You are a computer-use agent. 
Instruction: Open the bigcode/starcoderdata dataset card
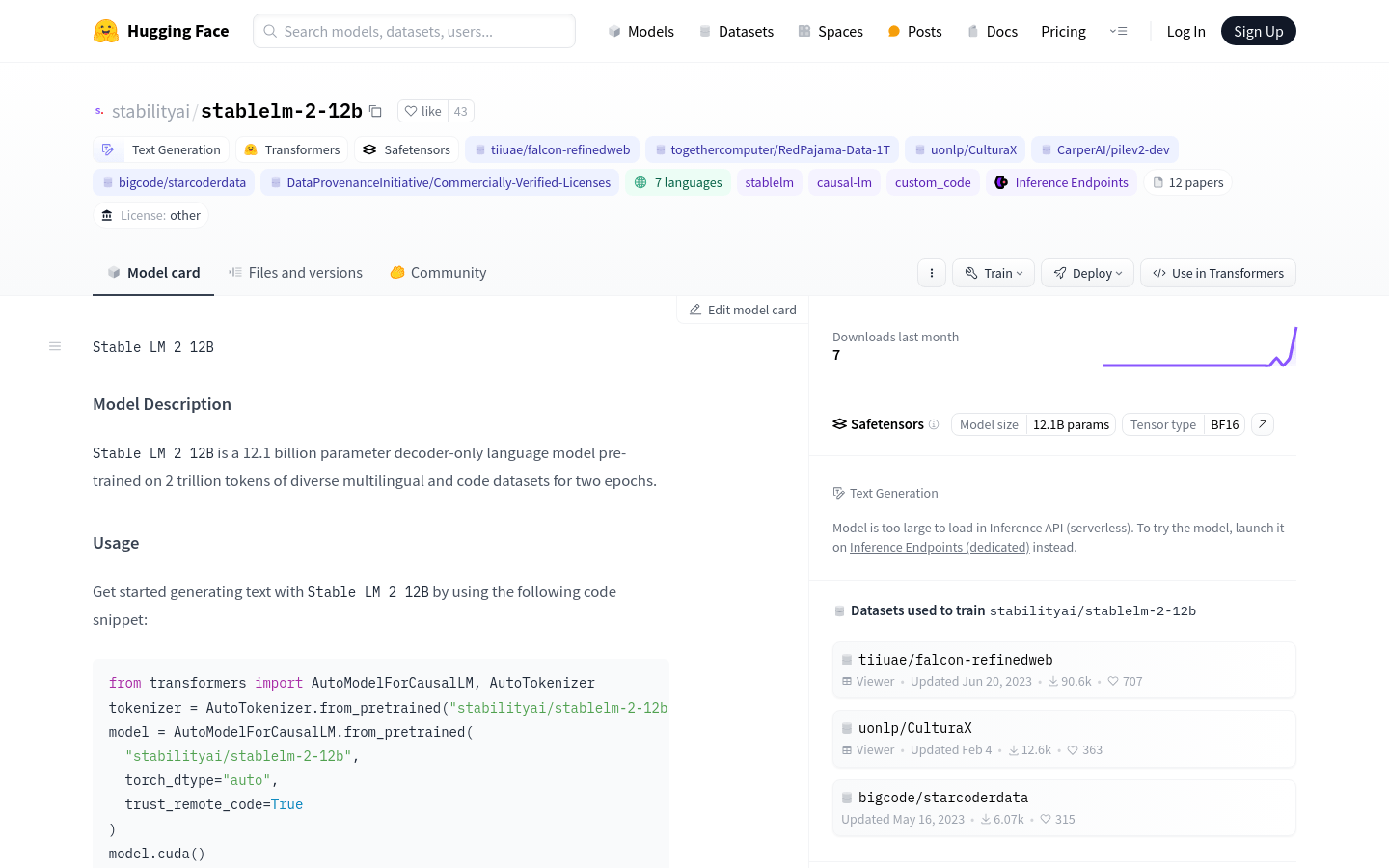click(1064, 807)
